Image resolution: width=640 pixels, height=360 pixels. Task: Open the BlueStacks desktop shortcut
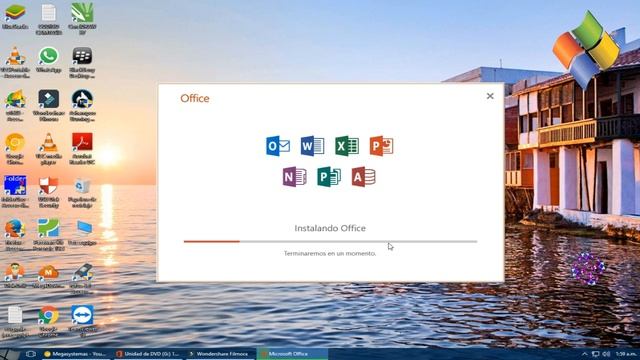(15, 17)
